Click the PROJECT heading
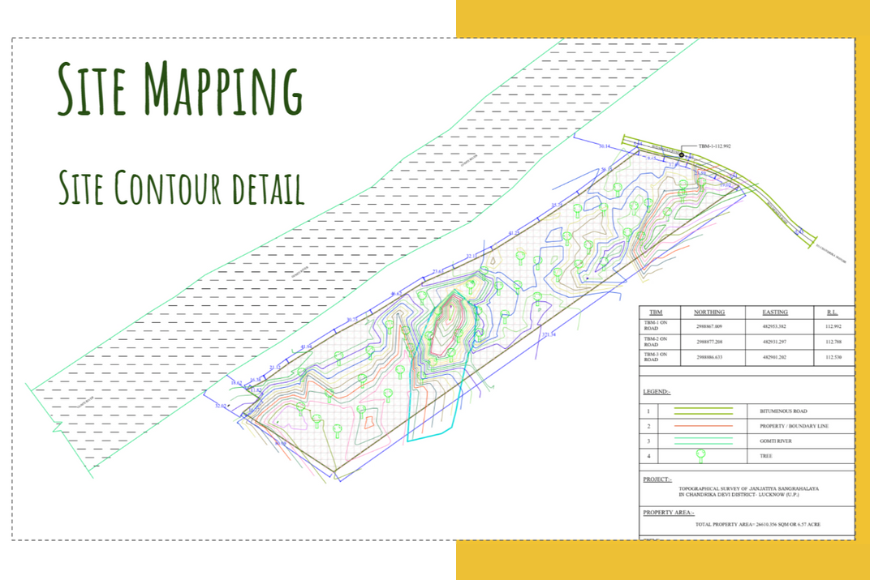The image size is (870, 580). tap(658, 480)
